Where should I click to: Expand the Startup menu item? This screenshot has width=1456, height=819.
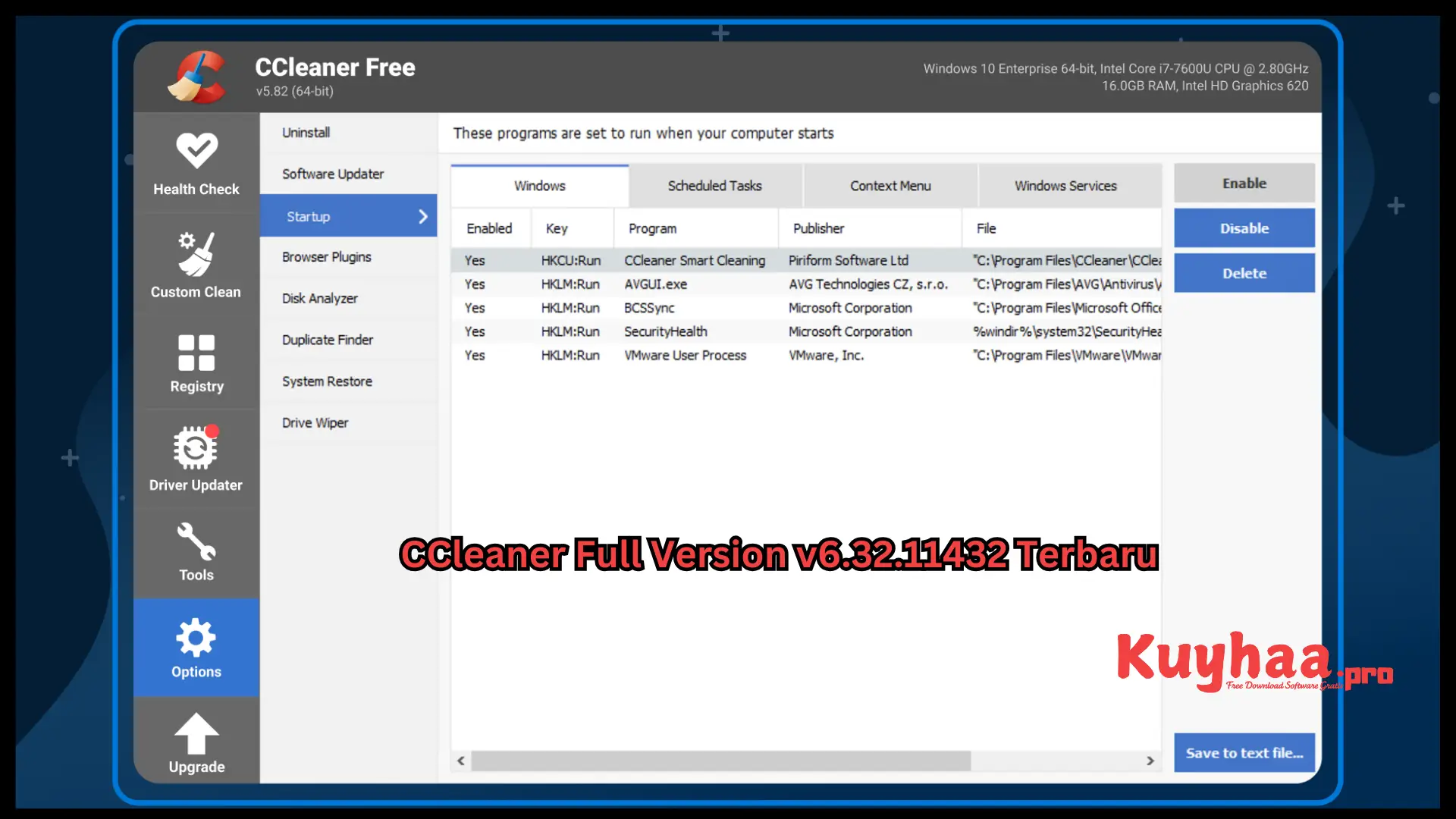coord(421,215)
